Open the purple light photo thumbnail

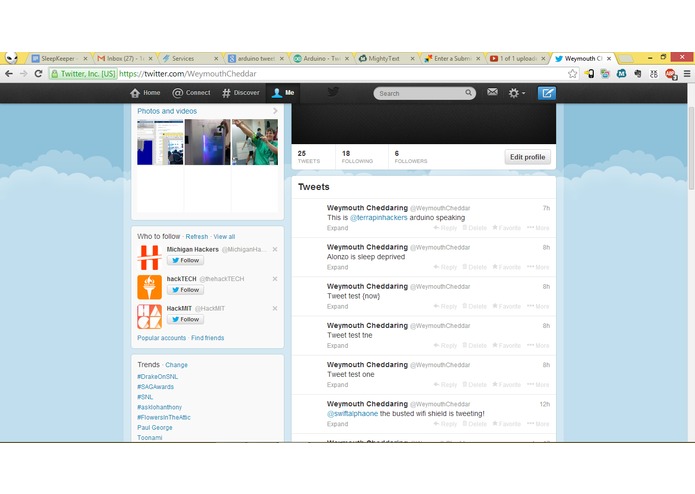click(x=207, y=142)
